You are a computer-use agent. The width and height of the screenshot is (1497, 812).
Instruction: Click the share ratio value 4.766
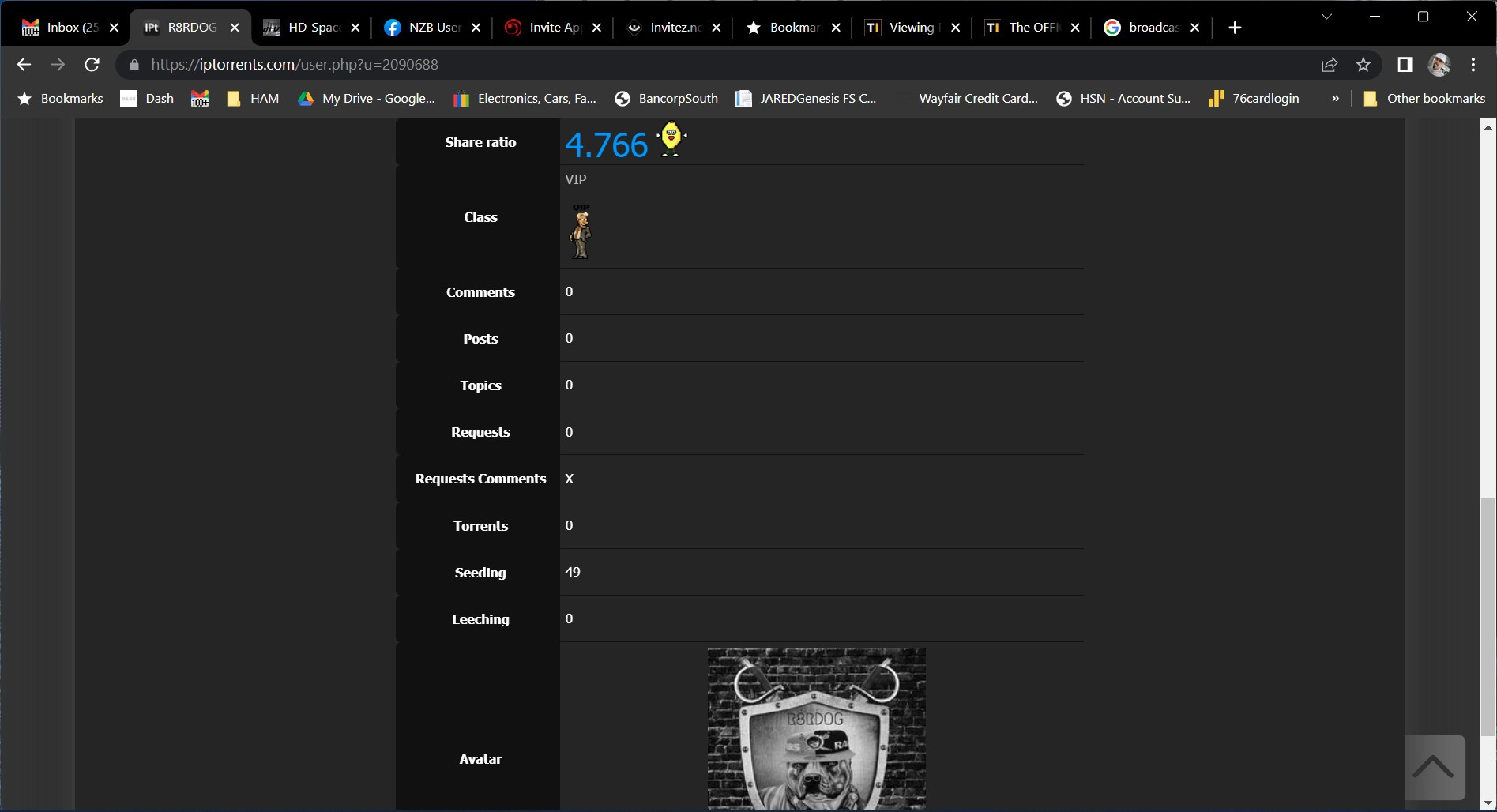coord(607,145)
